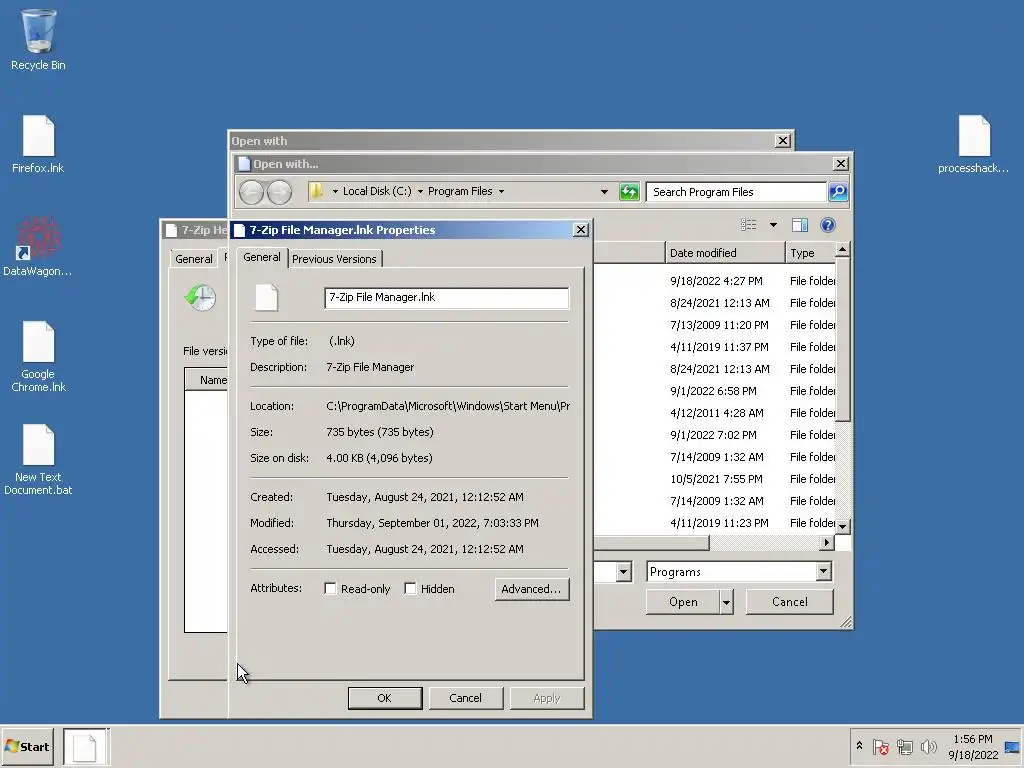Open the address bar history dropdown

604,191
